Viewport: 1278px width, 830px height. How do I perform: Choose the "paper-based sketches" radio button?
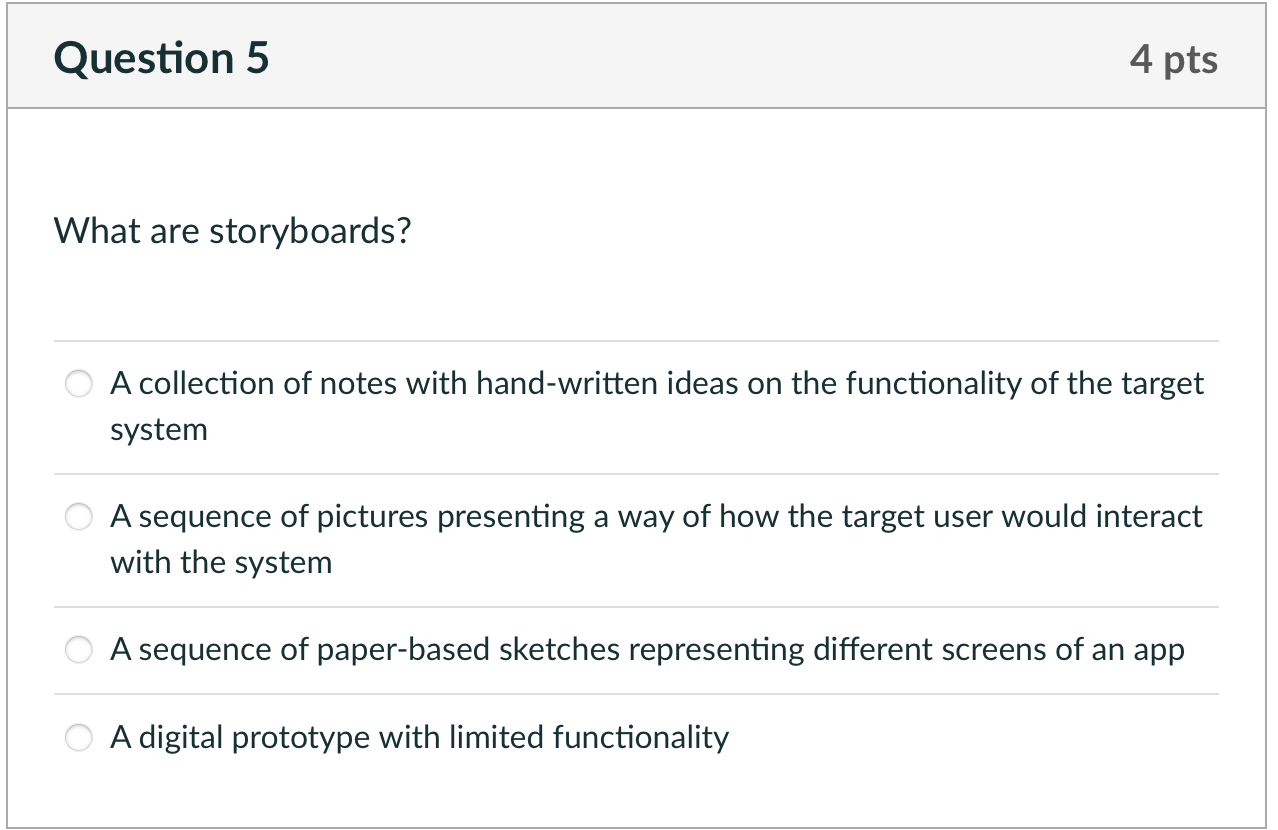(x=79, y=651)
